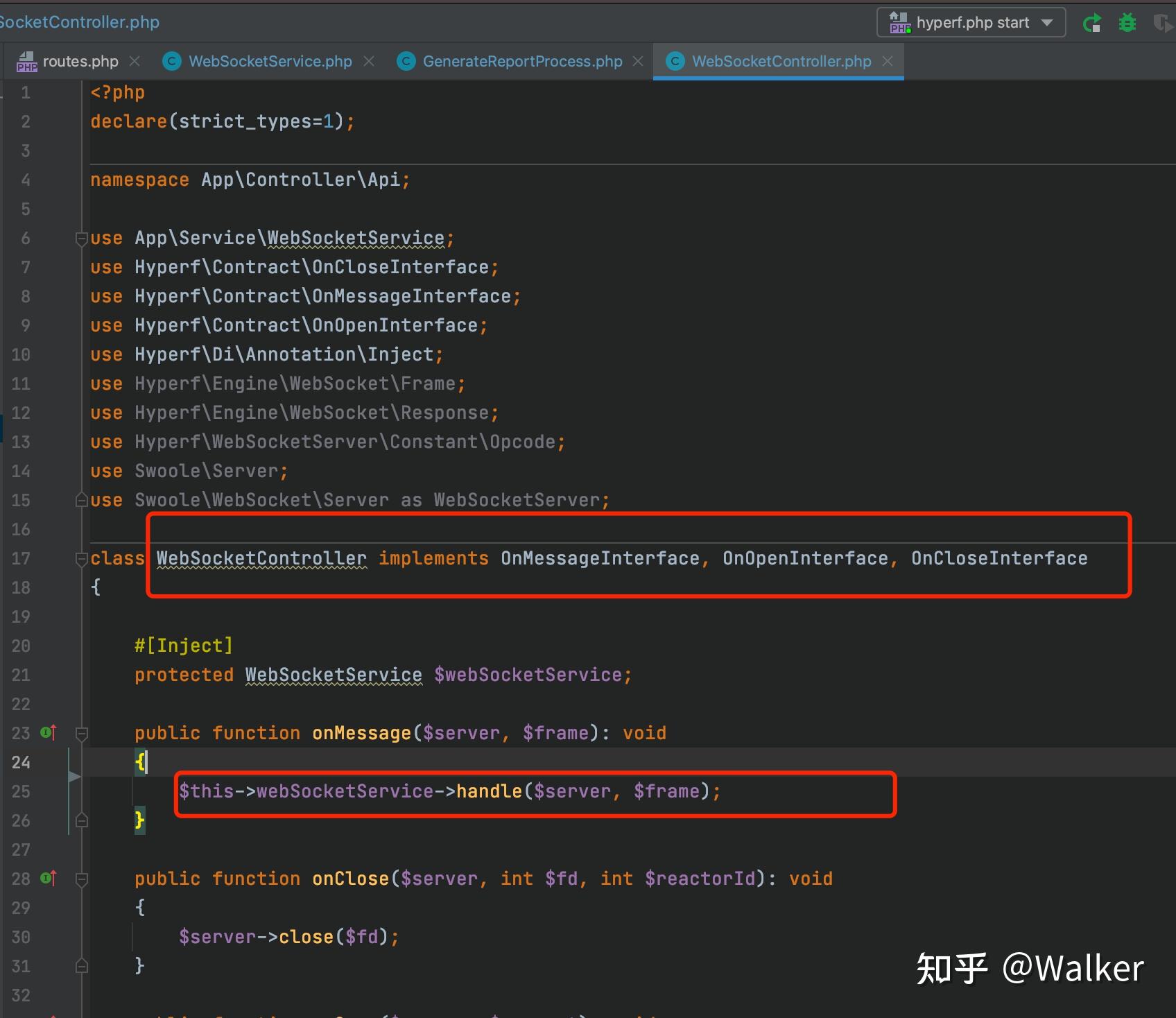The width and height of the screenshot is (1176, 1018).
Task: Click the PHP icon inside the run configuration widget
Action: [x=899, y=22]
